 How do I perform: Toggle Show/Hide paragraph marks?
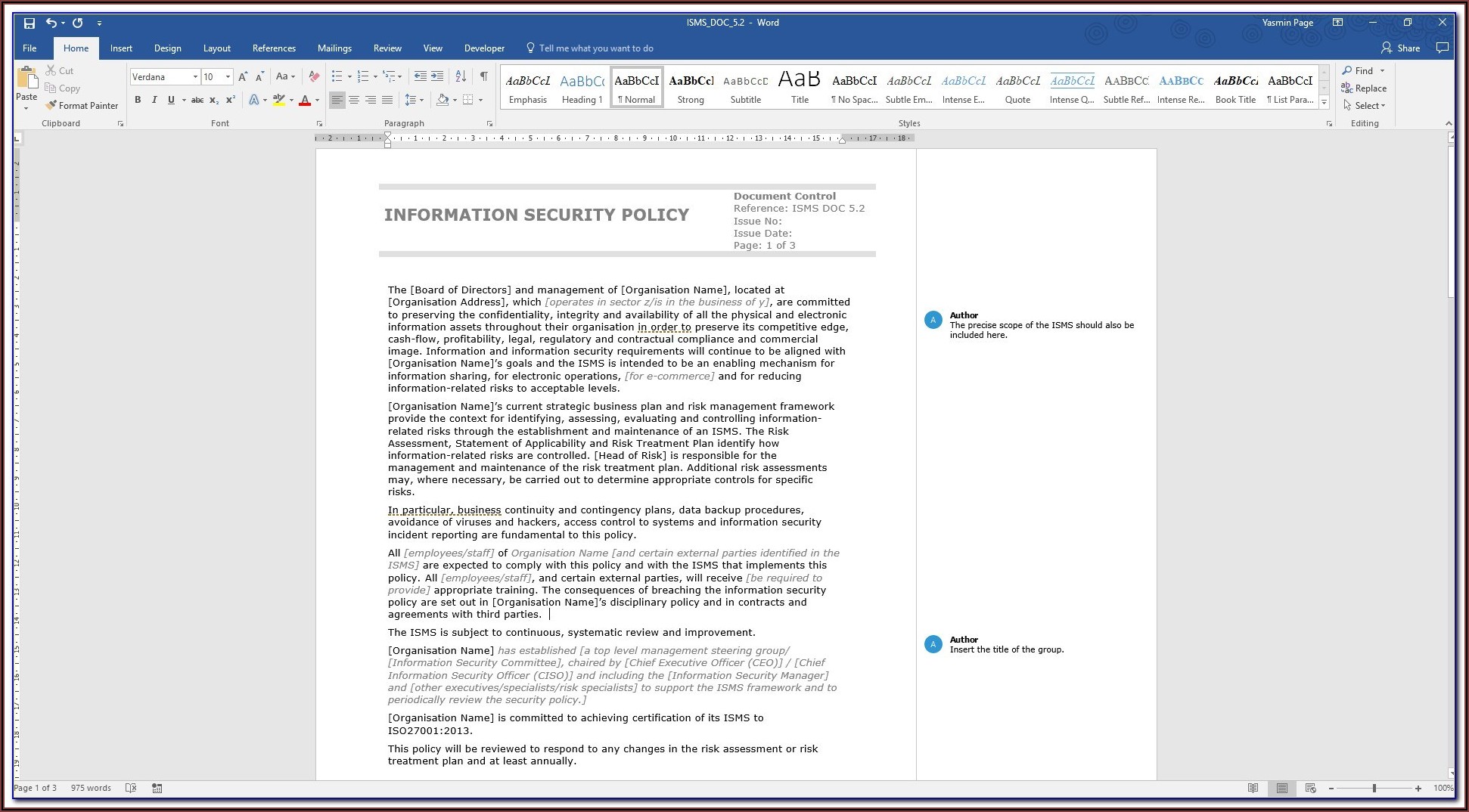click(x=483, y=76)
